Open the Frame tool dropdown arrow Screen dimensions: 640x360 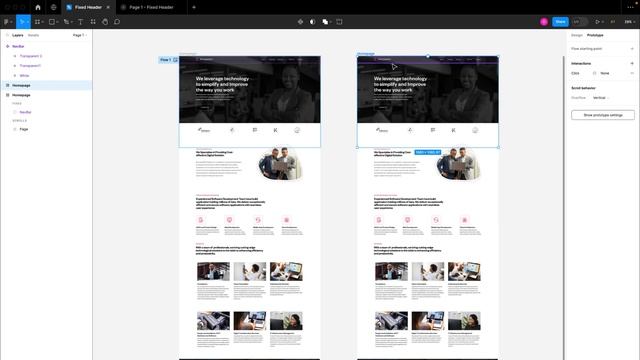coord(42,22)
